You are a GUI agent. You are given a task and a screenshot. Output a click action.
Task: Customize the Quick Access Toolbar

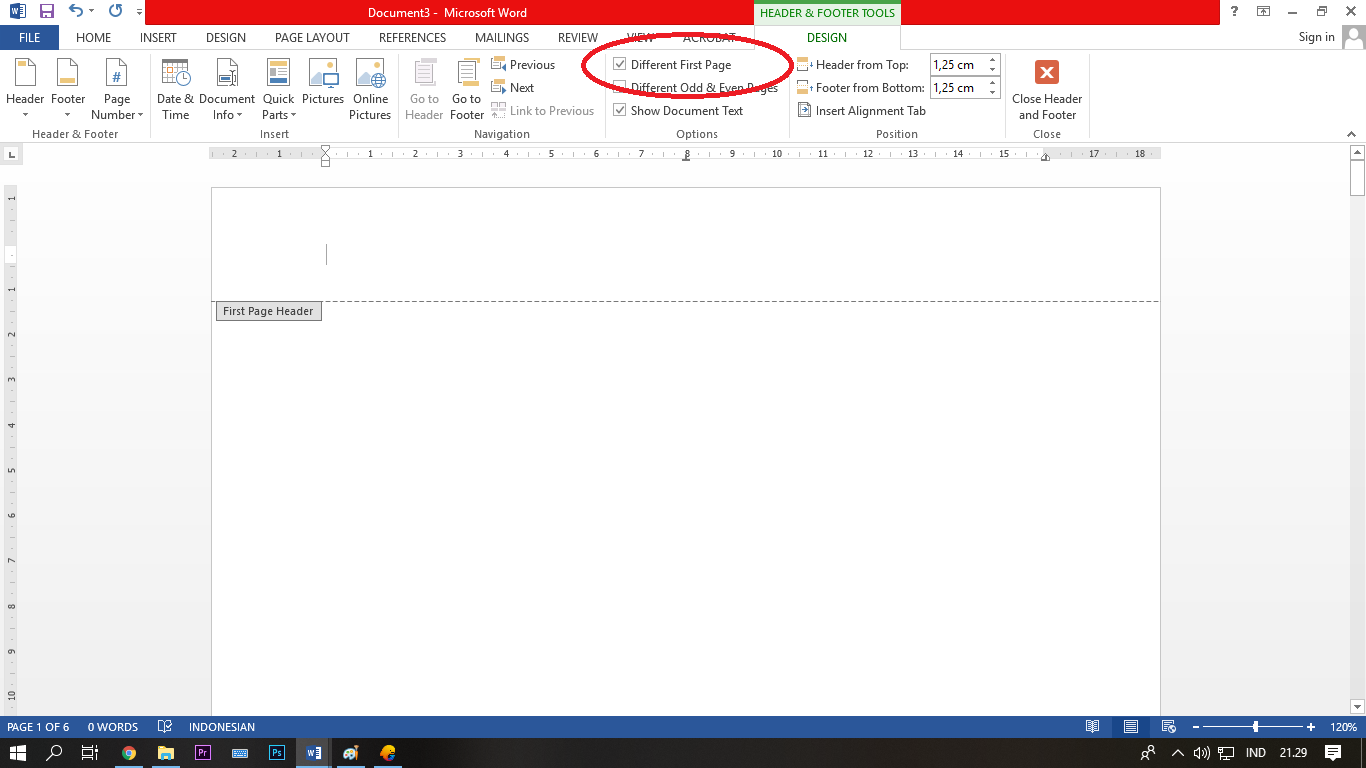(x=139, y=12)
